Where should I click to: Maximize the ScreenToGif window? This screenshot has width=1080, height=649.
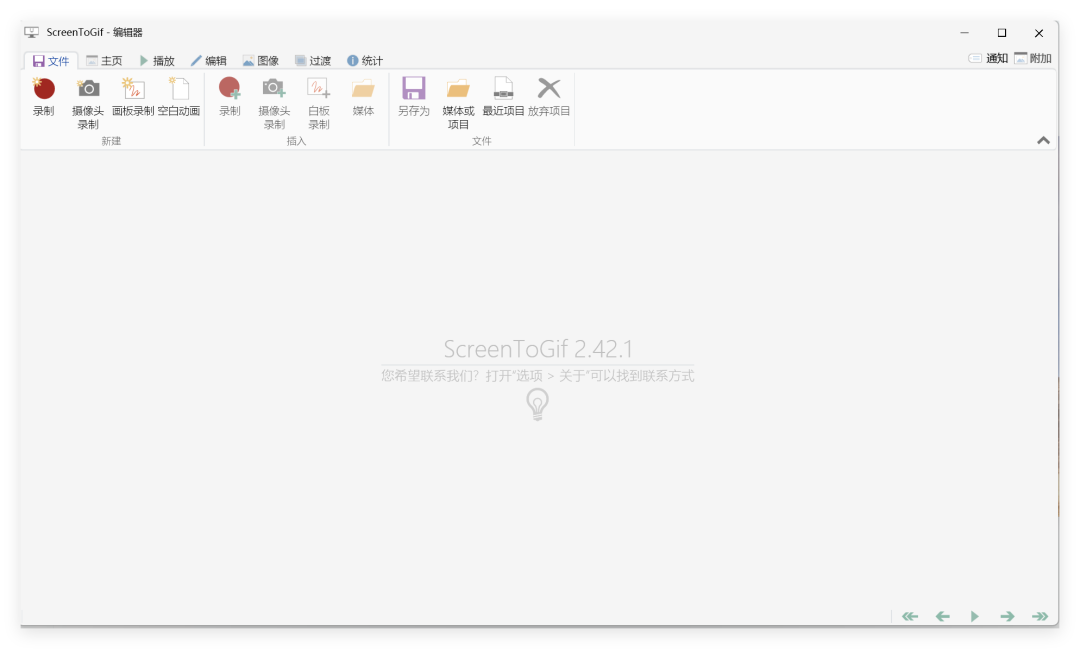(x=1001, y=32)
